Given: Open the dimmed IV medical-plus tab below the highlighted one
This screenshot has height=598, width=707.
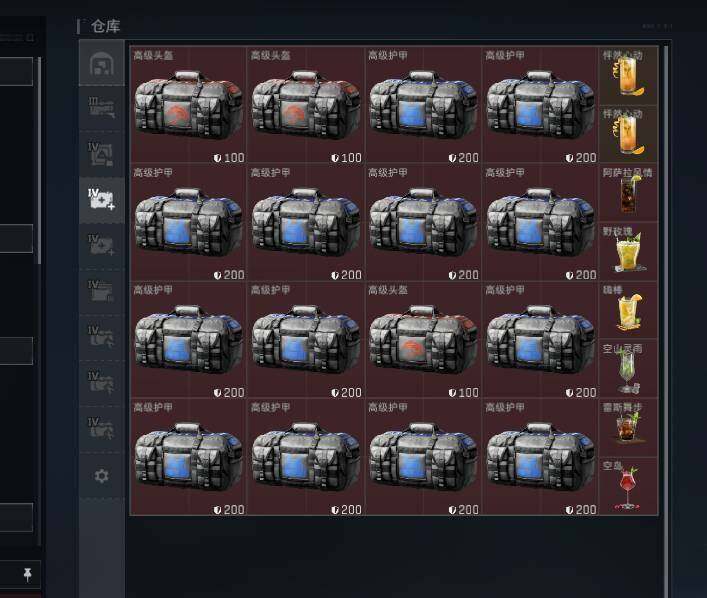Looking at the screenshot, I should (x=101, y=246).
